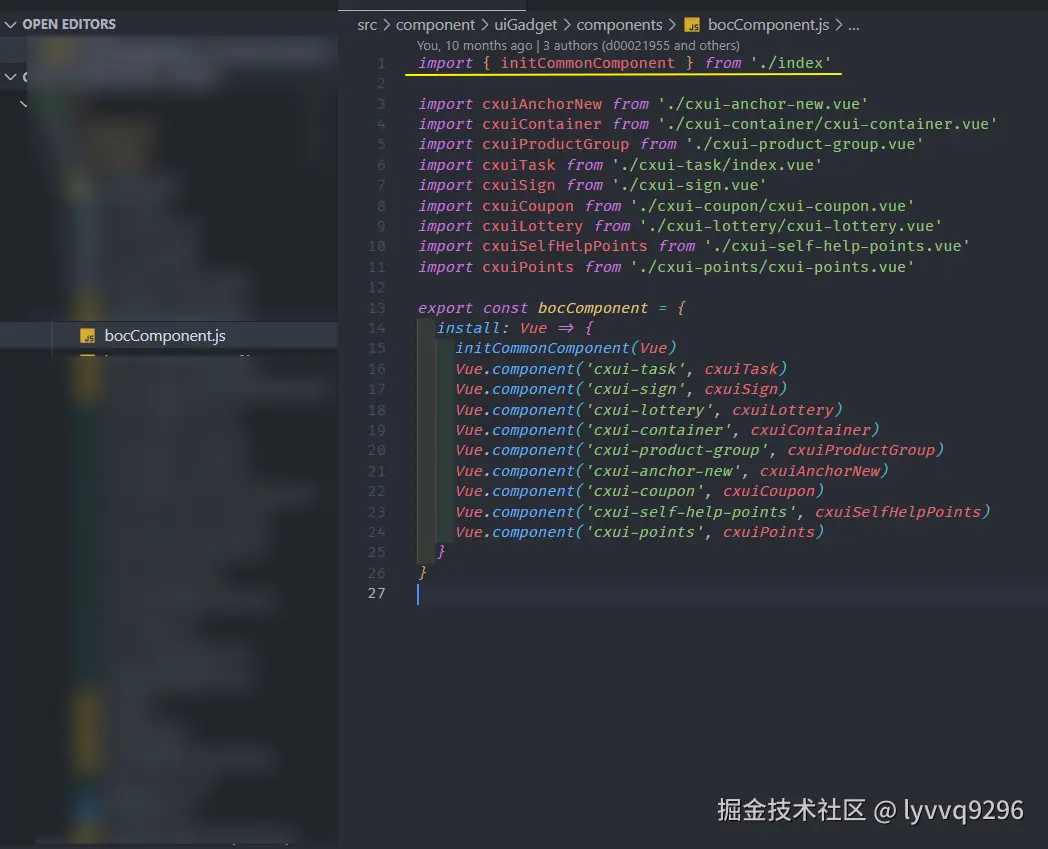The height and width of the screenshot is (849, 1048).
Task: Click the bocComponent.js breadcrumb file name
Action: point(768,25)
